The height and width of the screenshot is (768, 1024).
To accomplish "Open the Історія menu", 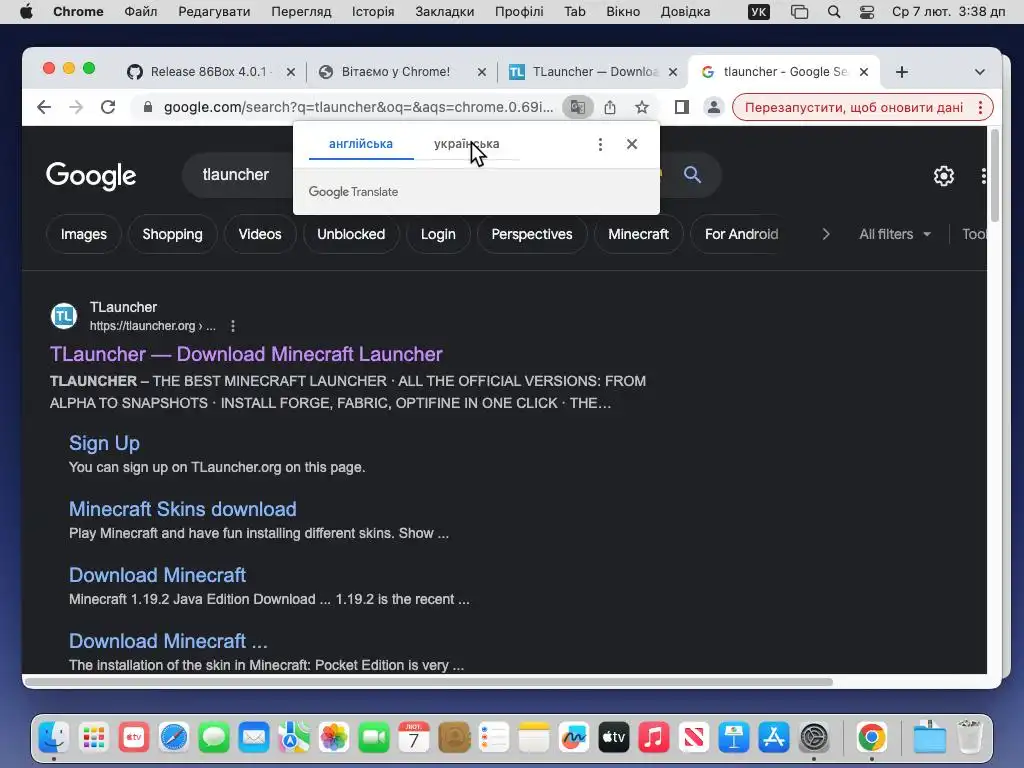I will (373, 12).
